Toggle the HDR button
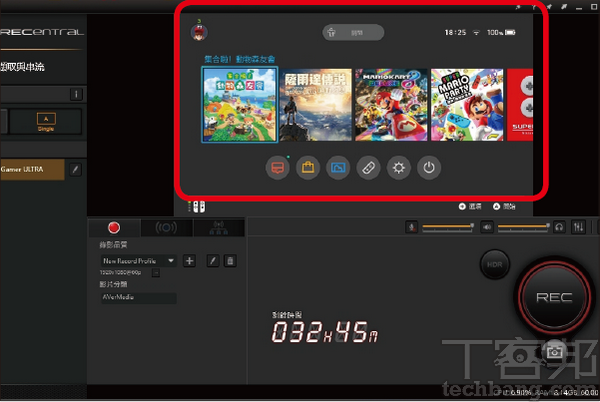600x402 pixels. click(x=493, y=264)
